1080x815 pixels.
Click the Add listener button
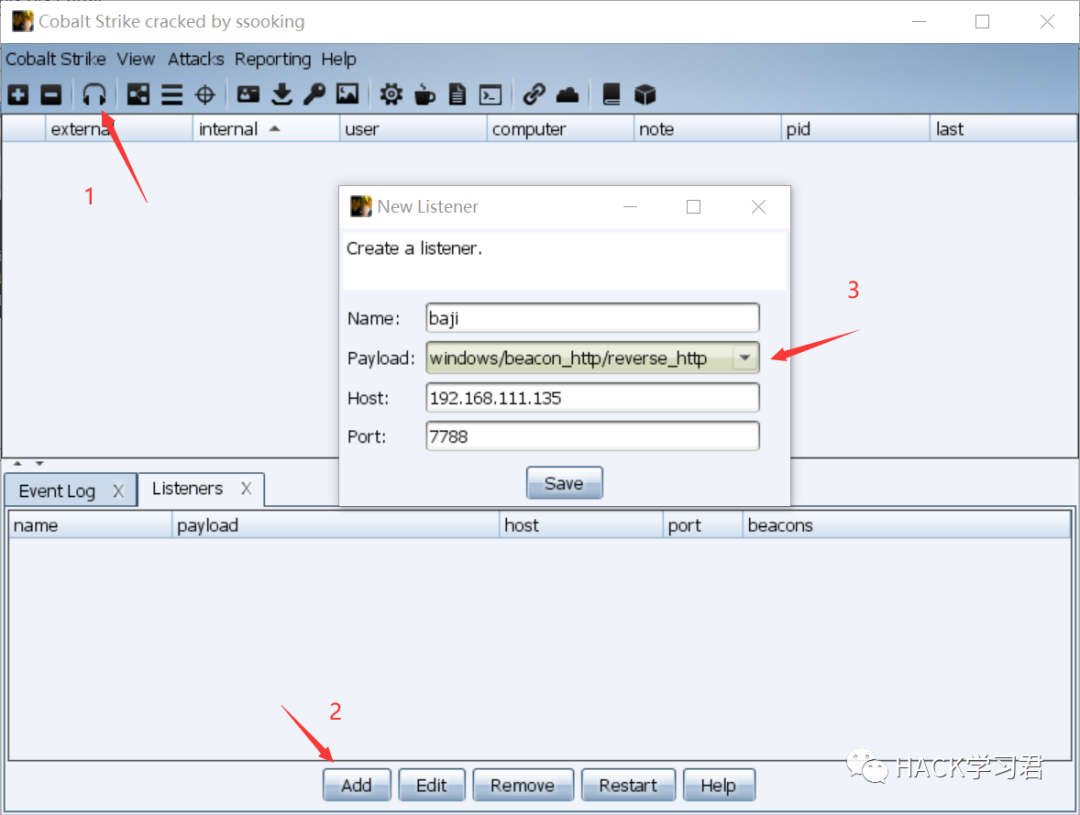(x=357, y=785)
